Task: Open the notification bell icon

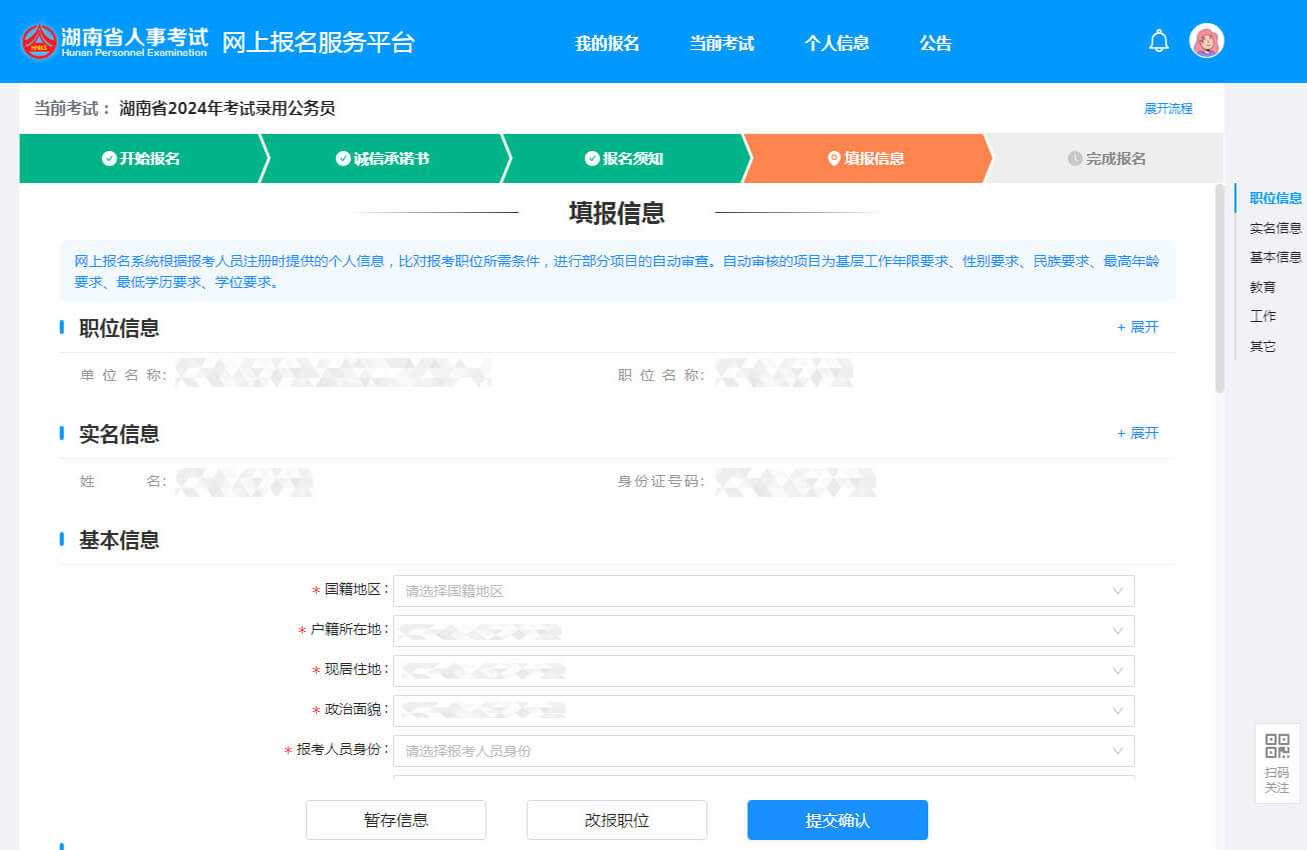Action: [1159, 41]
